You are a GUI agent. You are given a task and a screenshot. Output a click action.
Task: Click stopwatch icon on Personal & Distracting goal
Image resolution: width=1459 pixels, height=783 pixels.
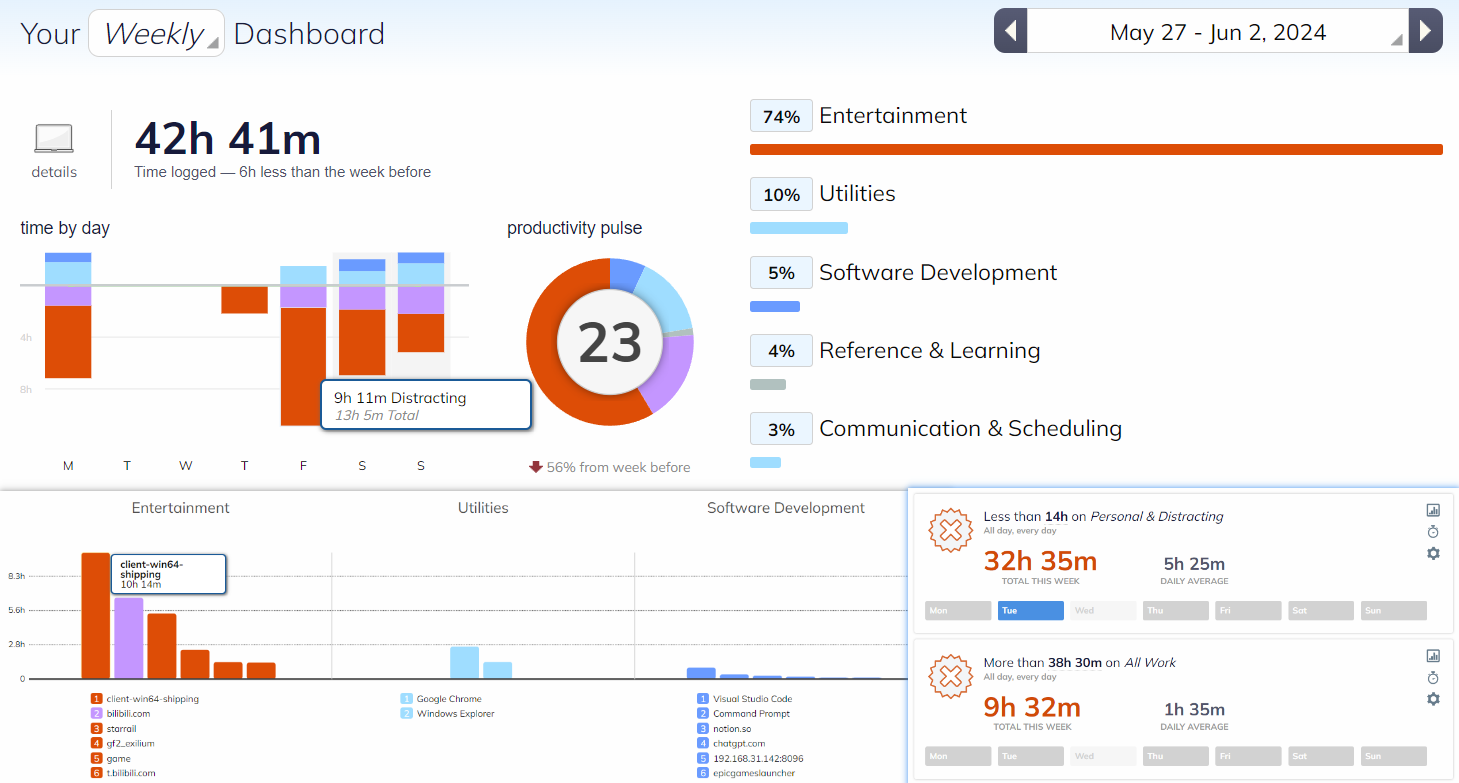(x=1433, y=531)
